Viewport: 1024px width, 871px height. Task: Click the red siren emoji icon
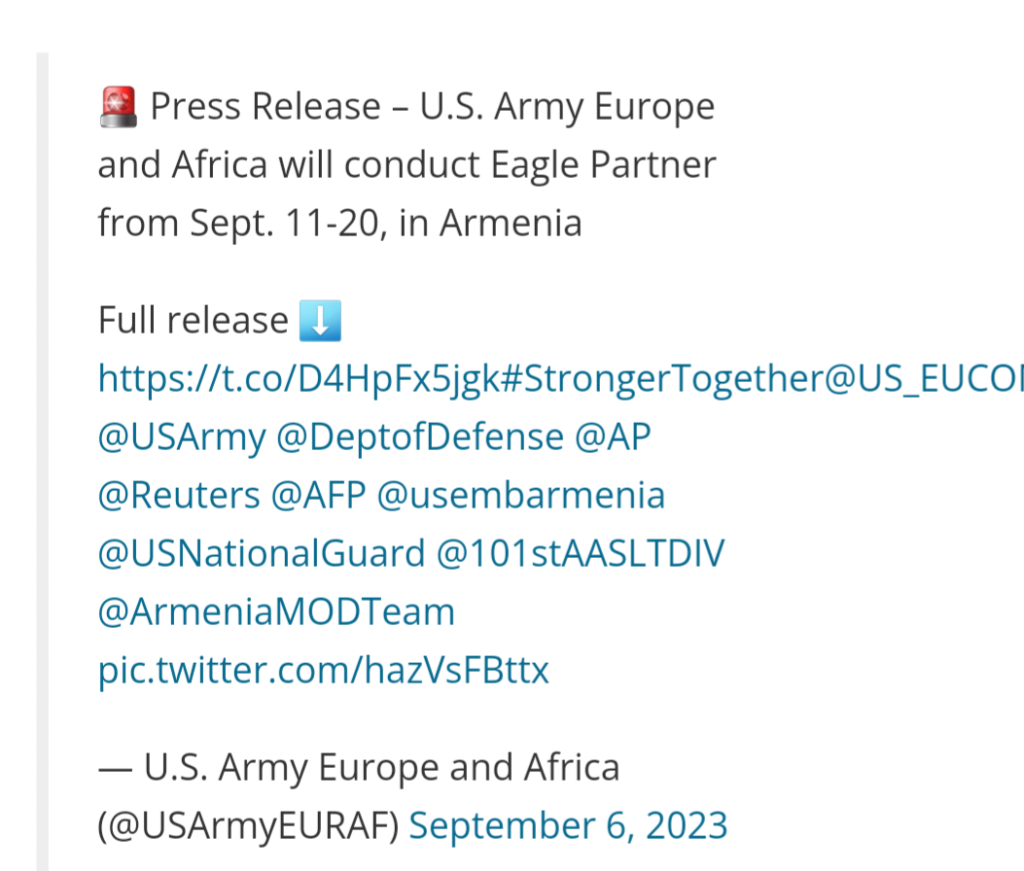tap(118, 106)
